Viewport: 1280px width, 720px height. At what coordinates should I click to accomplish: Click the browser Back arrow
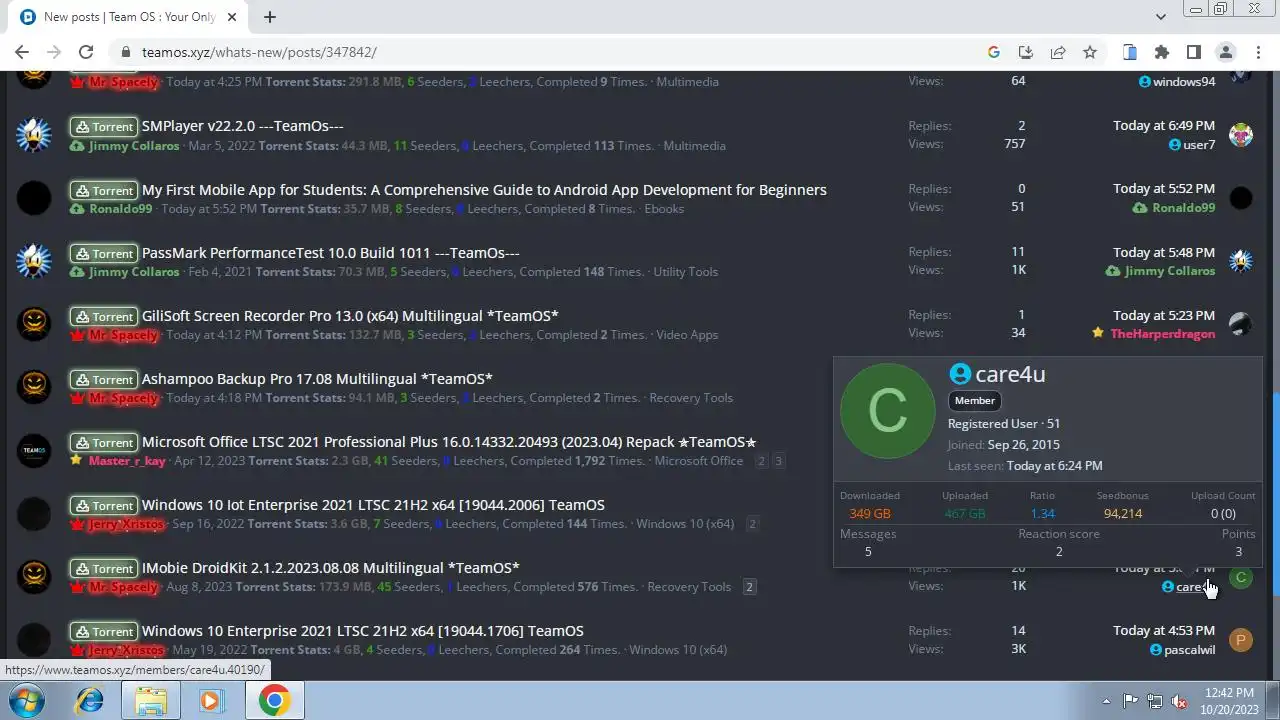(22, 52)
